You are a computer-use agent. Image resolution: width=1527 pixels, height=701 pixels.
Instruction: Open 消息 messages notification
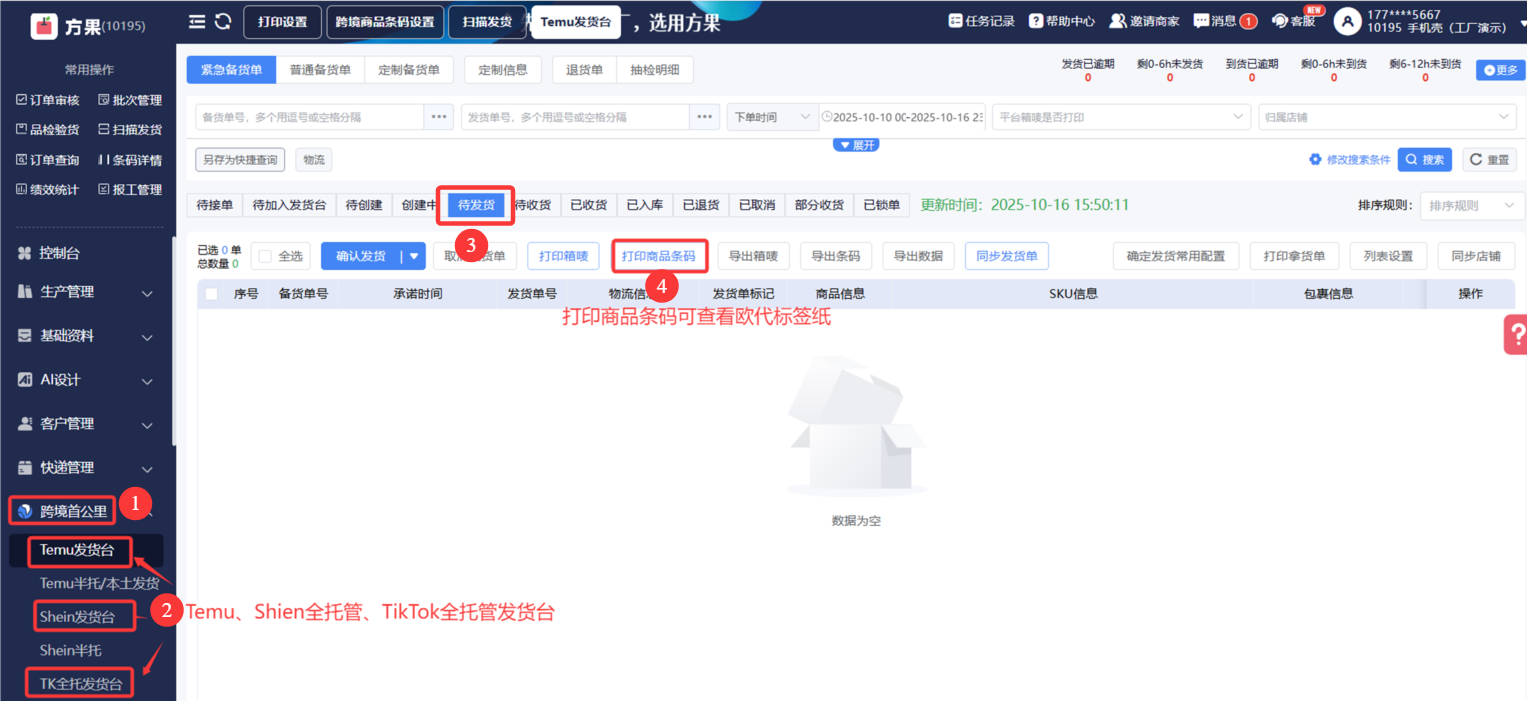tap(1225, 21)
